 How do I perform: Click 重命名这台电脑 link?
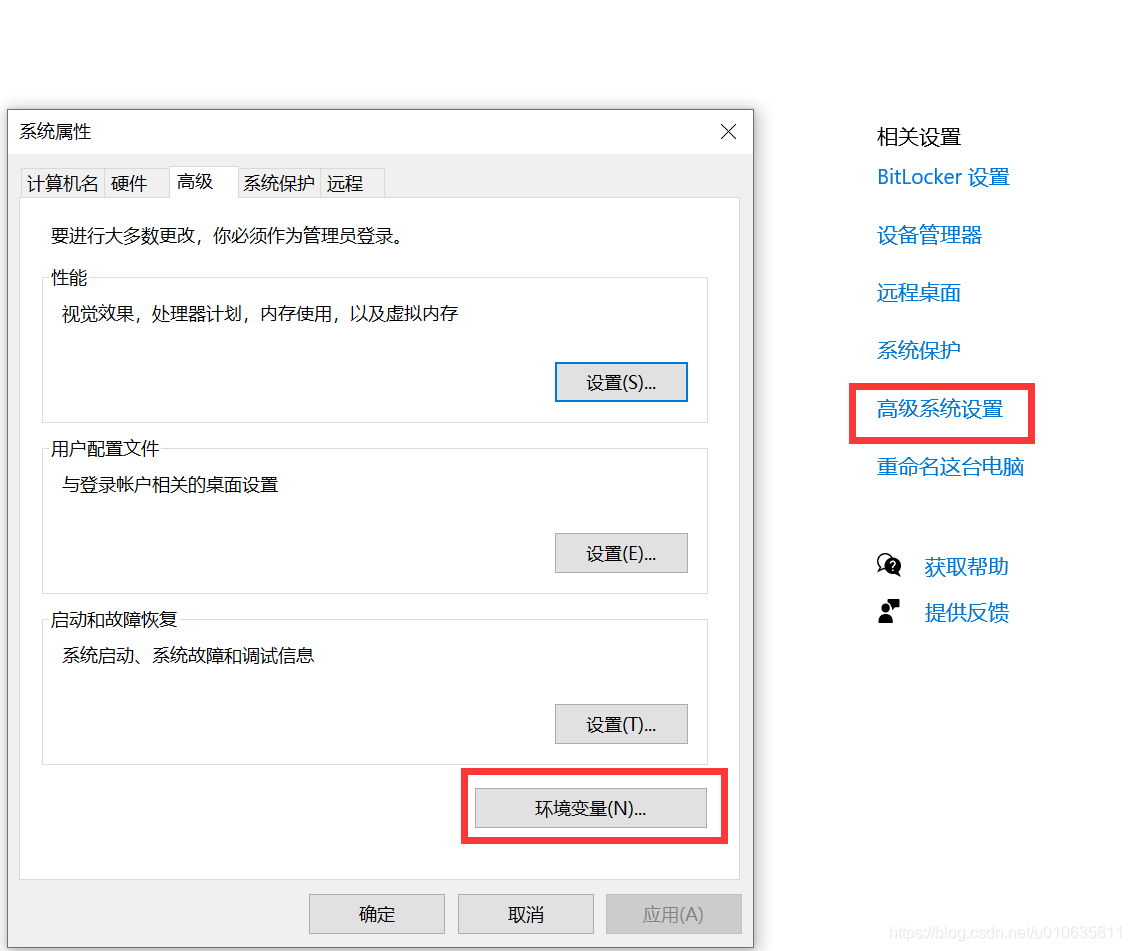(950, 467)
